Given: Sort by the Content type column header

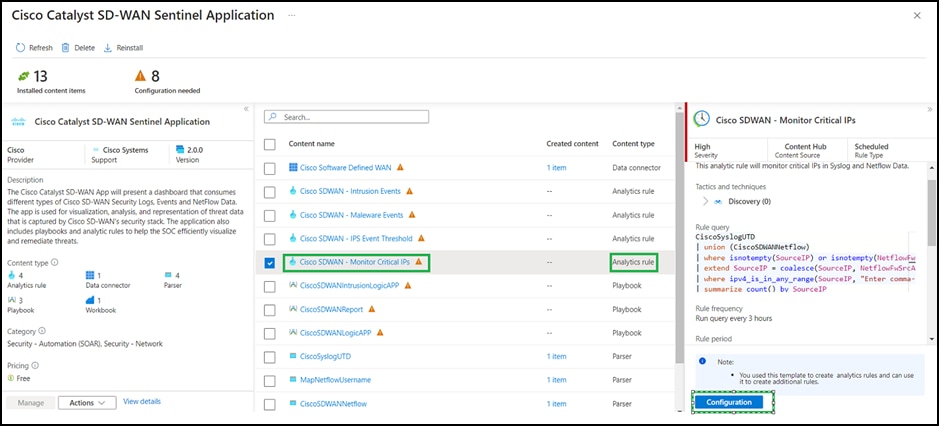Looking at the screenshot, I should point(633,144).
